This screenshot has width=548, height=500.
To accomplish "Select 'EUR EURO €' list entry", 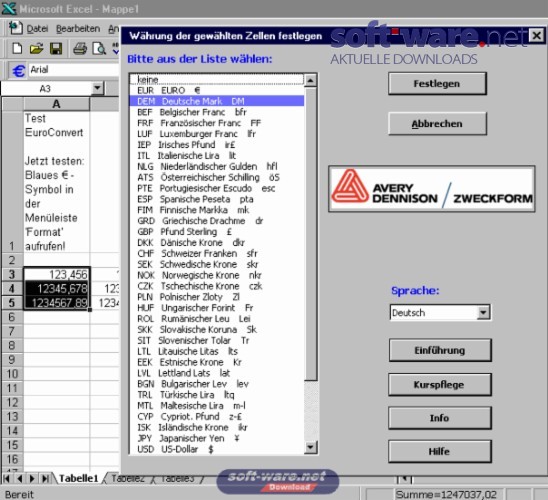I will (217, 90).
